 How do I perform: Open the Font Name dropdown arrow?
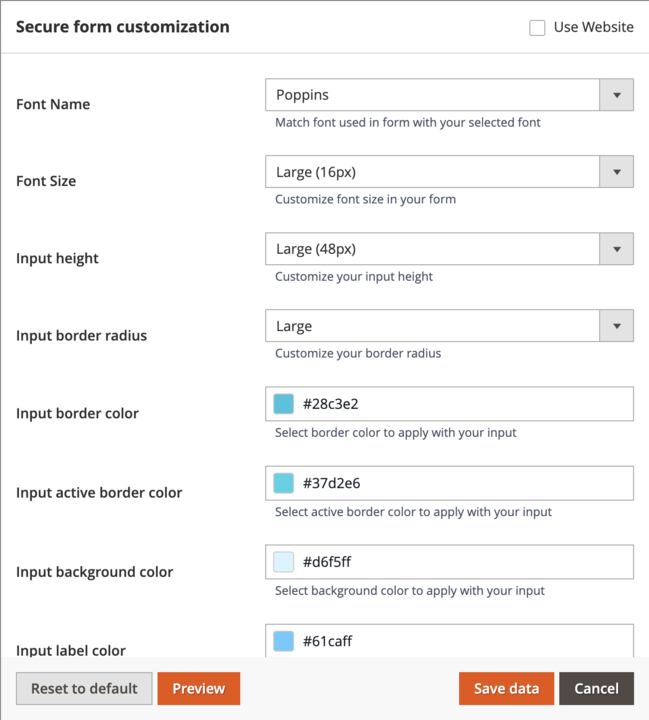[x=616, y=96]
